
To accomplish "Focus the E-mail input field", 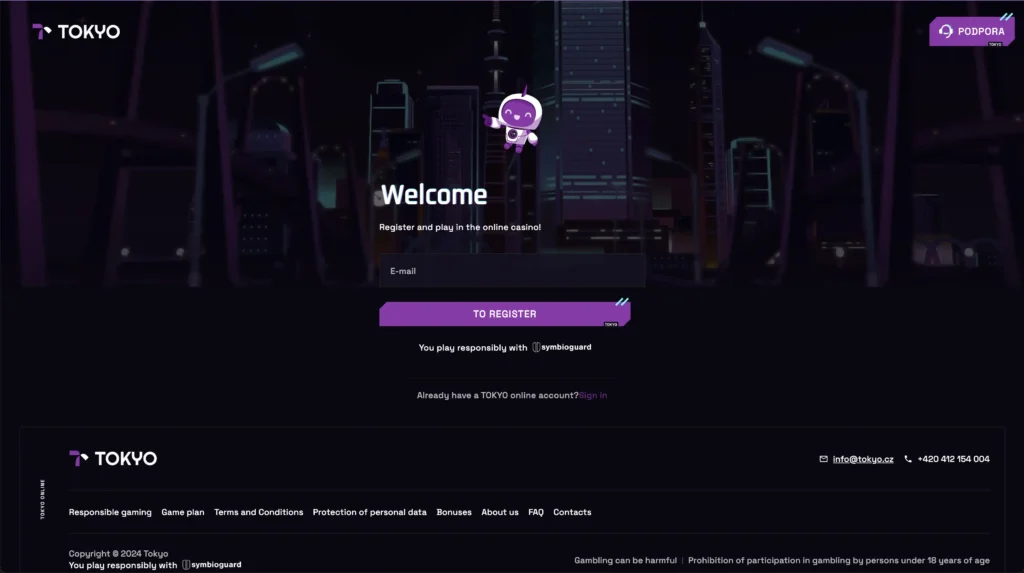I will click(x=511, y=270).
